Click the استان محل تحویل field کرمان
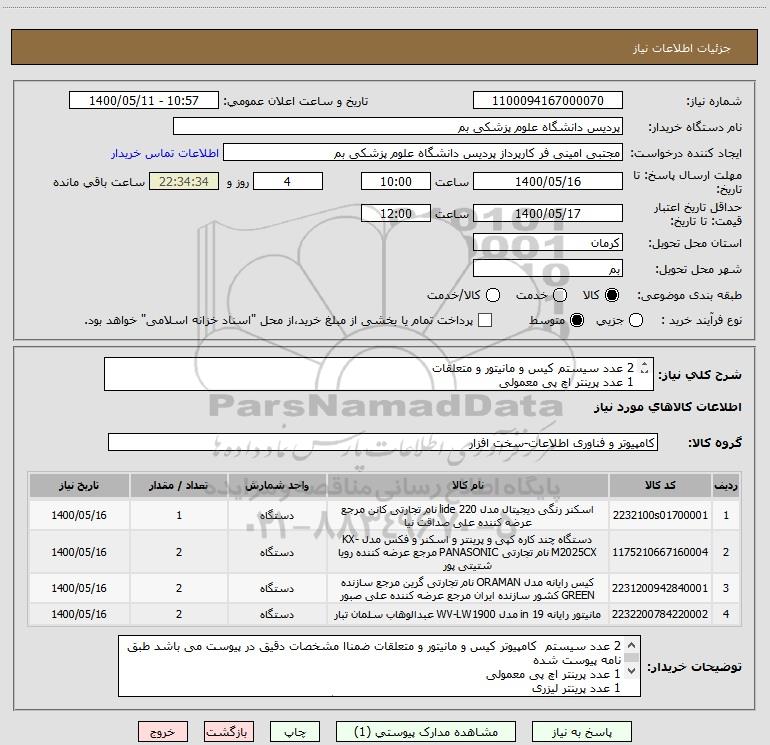Image resolution: width=770 pixels, height=745 pixels. tap(548, 243)
